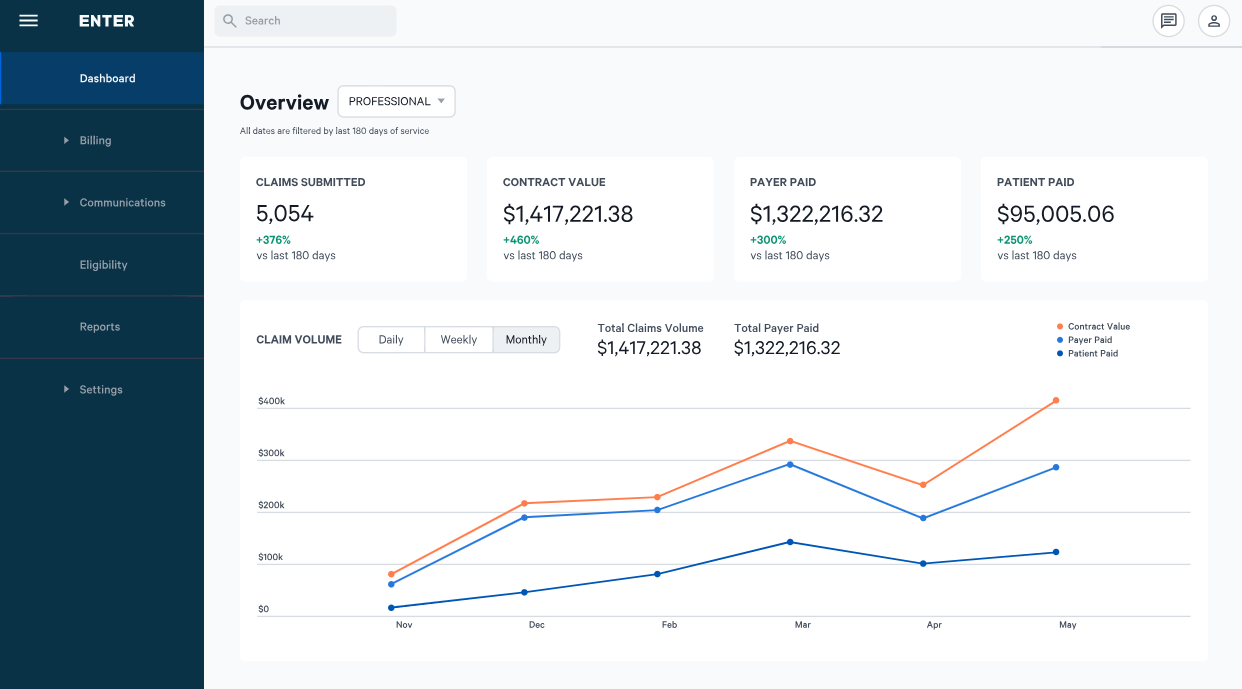Select the May Contract Value data point
This screenshot has height=689, width=1242.
click(1056, 401)
